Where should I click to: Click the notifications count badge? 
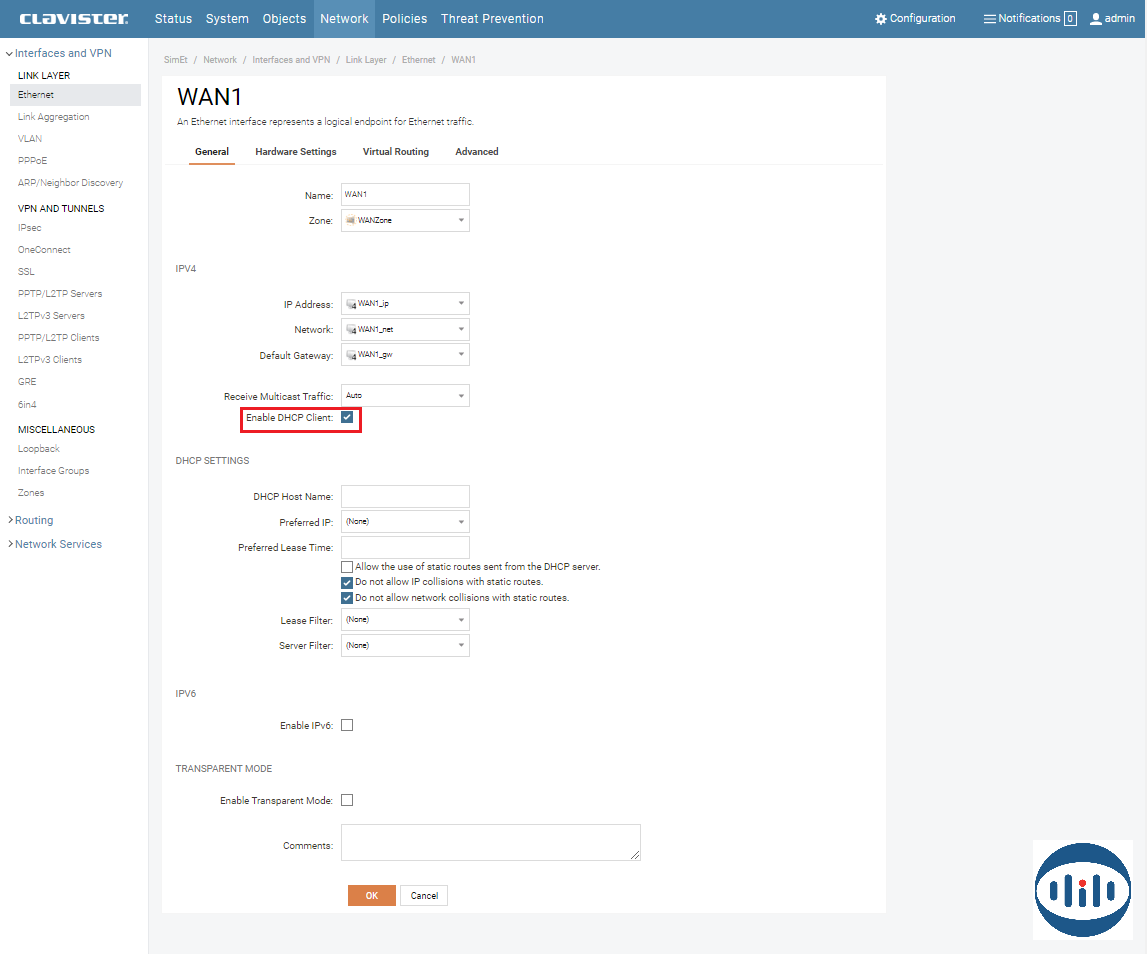coord(1070,19)
